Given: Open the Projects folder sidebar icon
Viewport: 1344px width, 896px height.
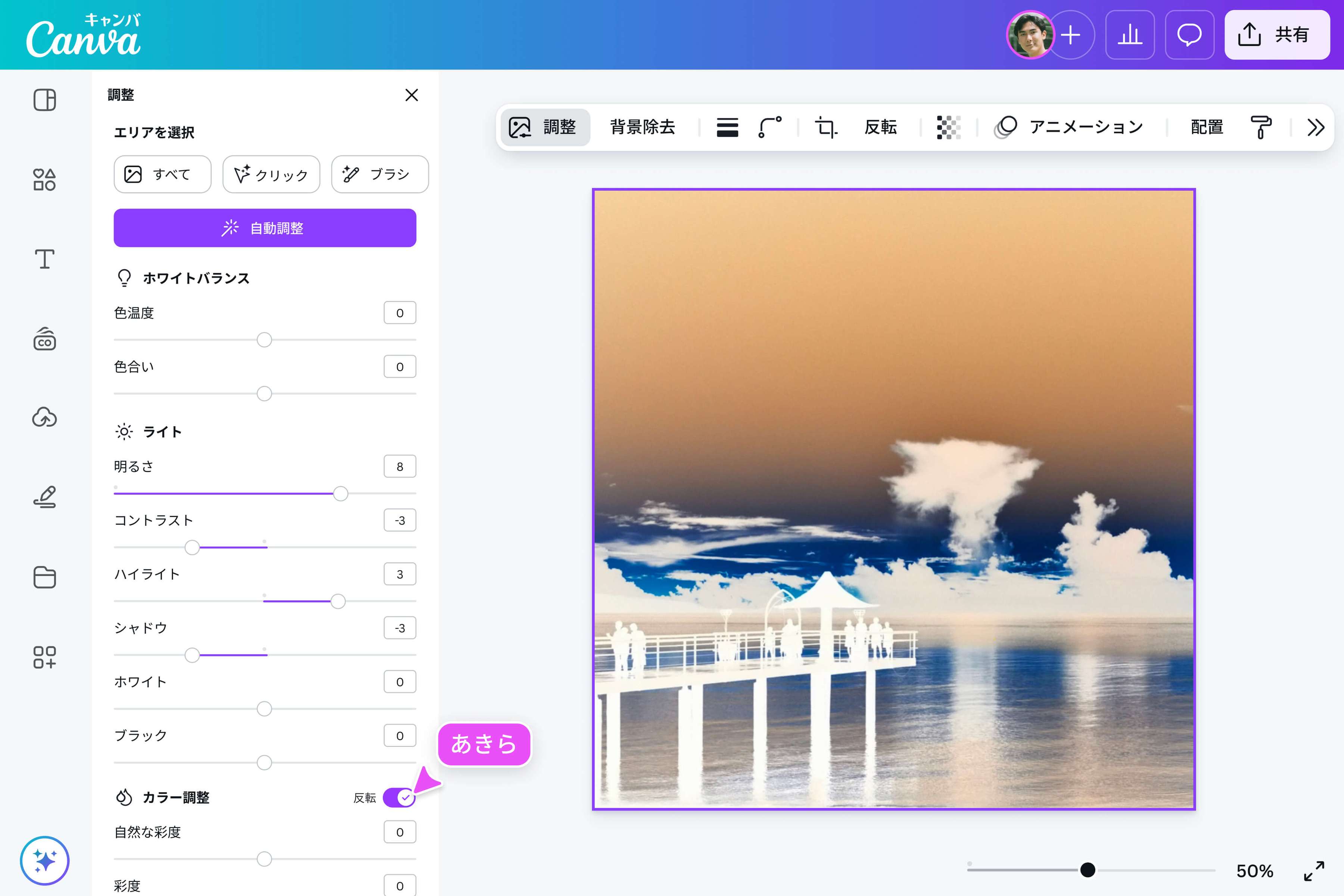Looking at the screenshot, I should pyautogui.click(x=44, y=577).
